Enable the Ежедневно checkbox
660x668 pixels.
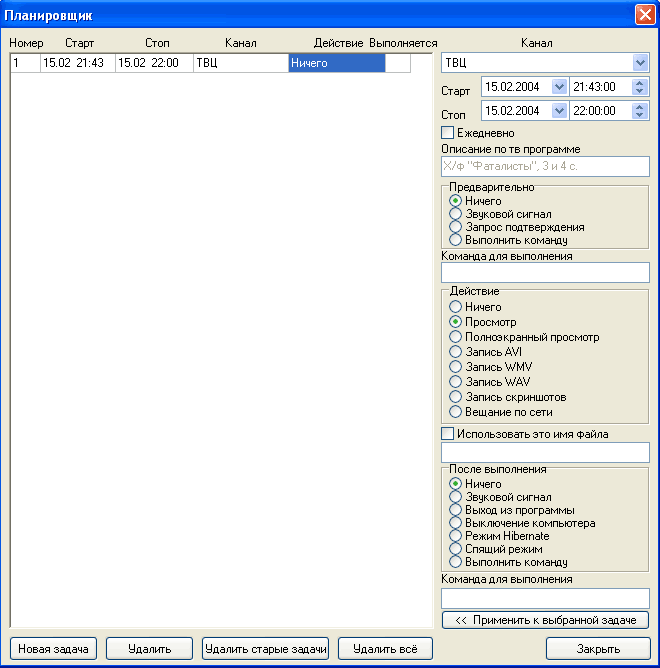coord(448,133)
